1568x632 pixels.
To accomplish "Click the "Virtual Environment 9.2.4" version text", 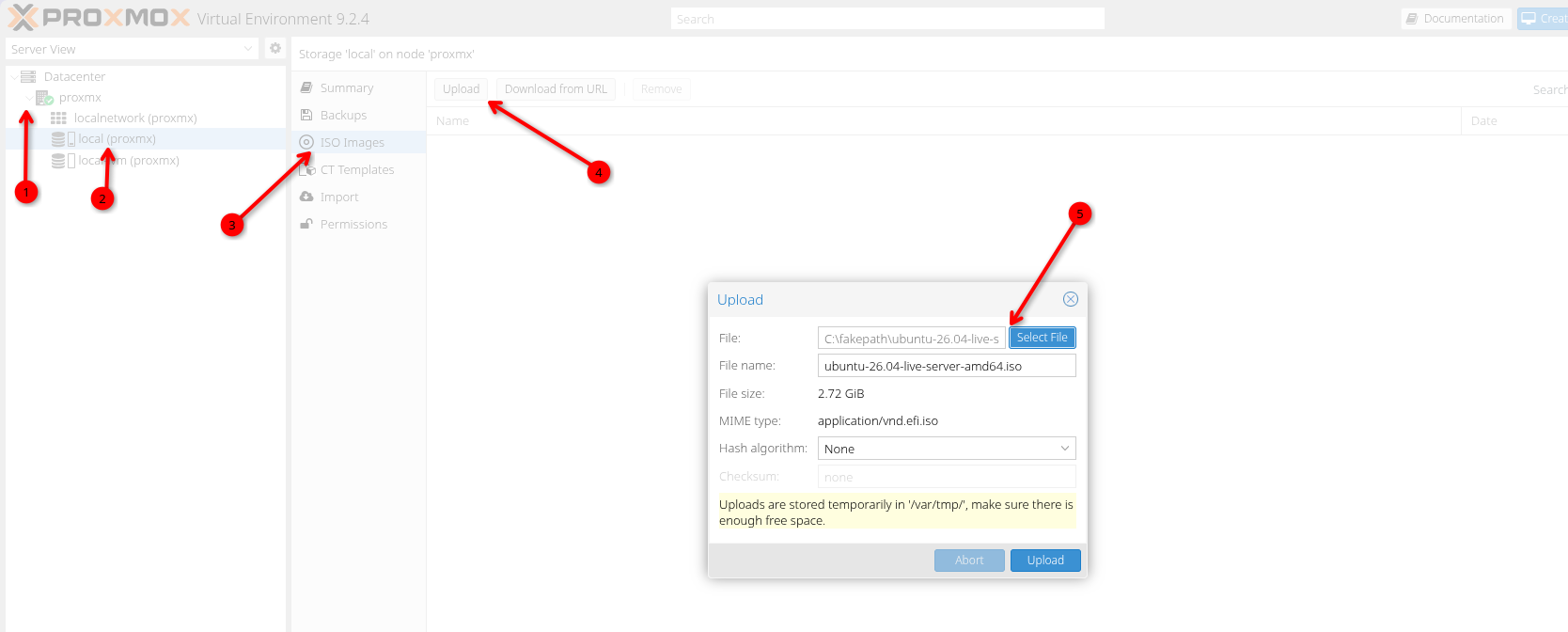I will 283,19.
